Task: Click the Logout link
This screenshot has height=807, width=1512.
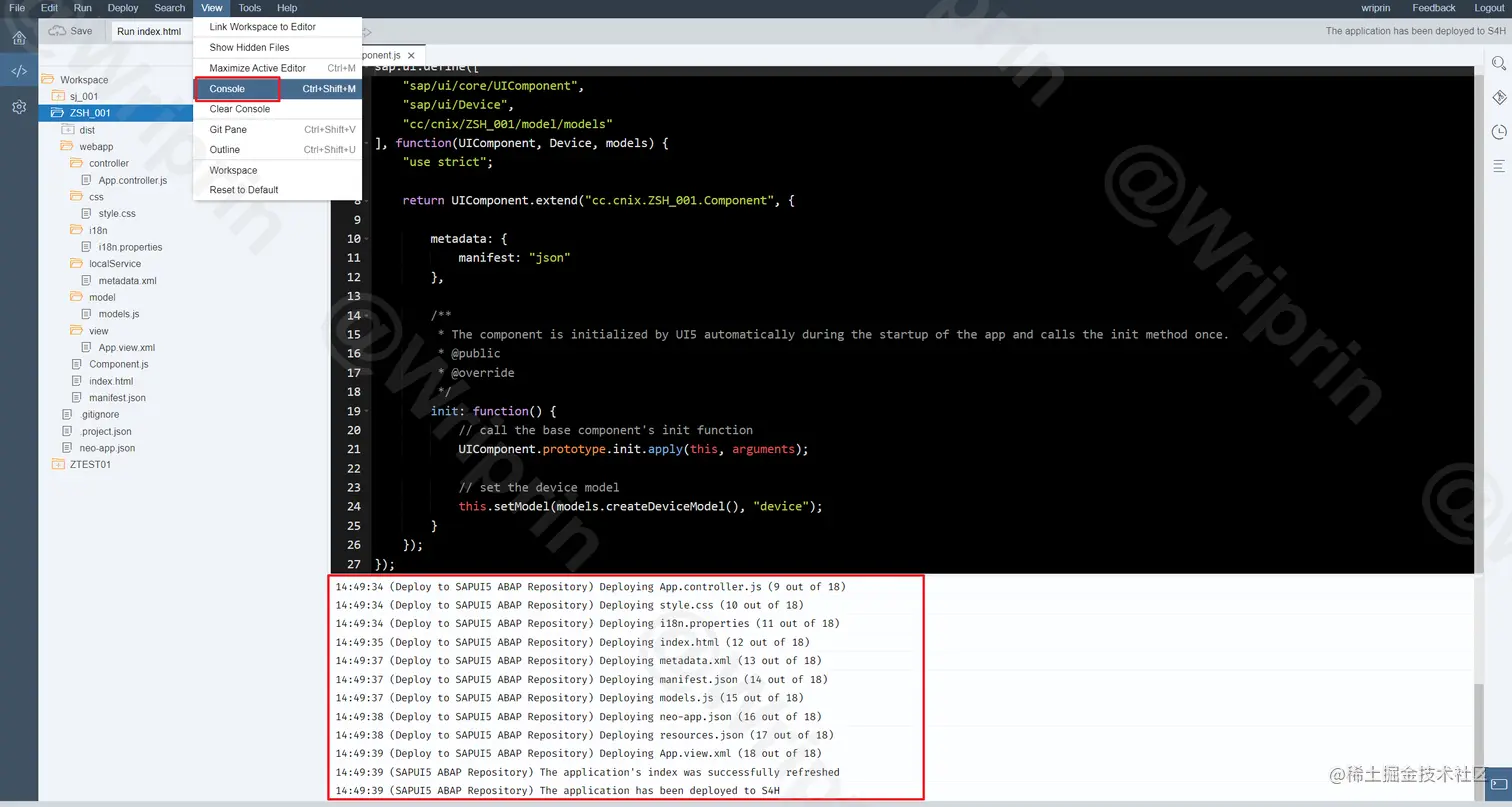Action: pos(1489,7)
